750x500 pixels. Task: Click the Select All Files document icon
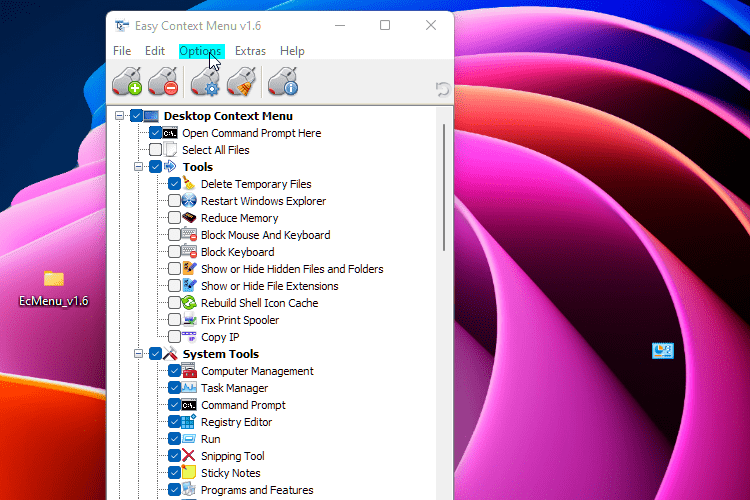[170, 150]
